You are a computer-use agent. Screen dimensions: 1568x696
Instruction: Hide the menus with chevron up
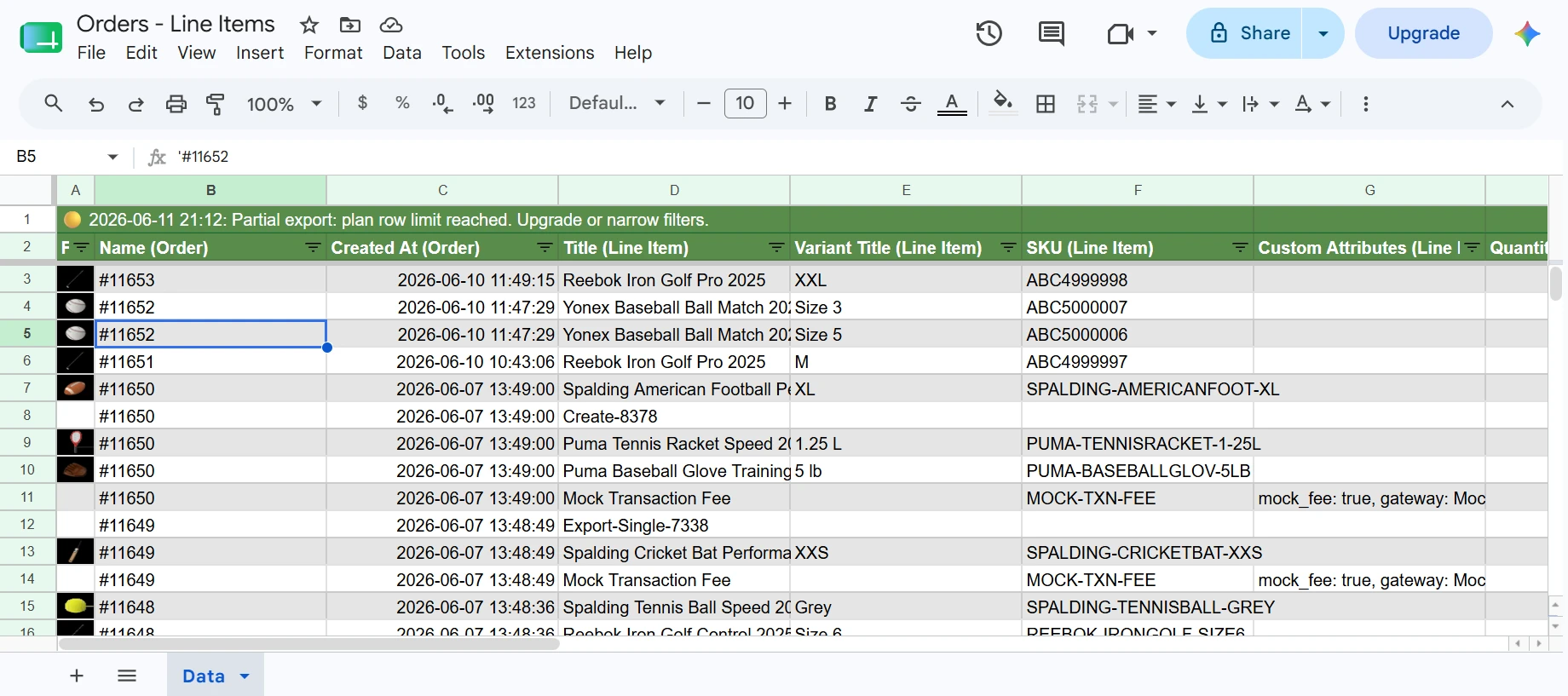pos(1507,104)
